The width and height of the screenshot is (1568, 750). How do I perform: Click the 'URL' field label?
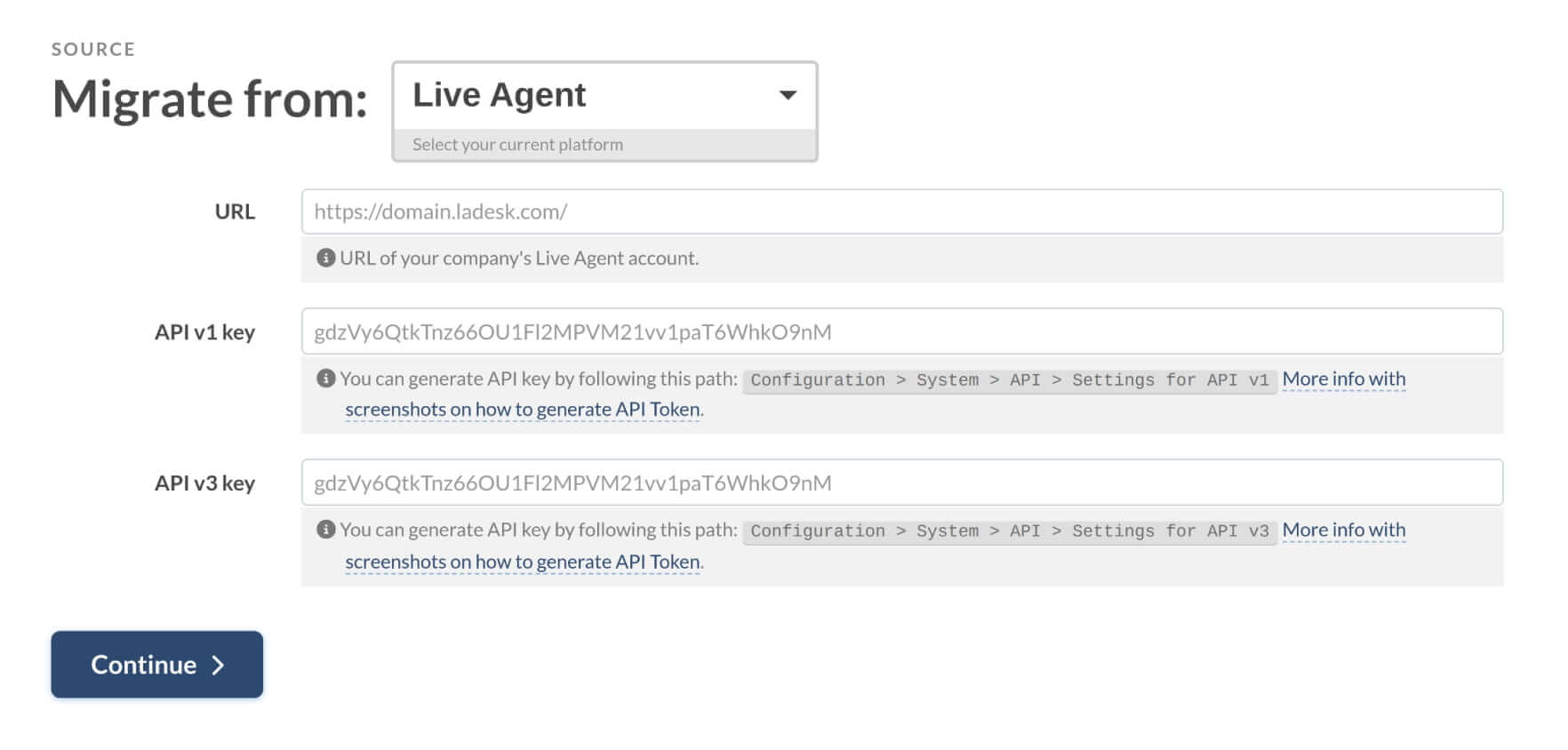pyautogui.click(x=235, y=211)
